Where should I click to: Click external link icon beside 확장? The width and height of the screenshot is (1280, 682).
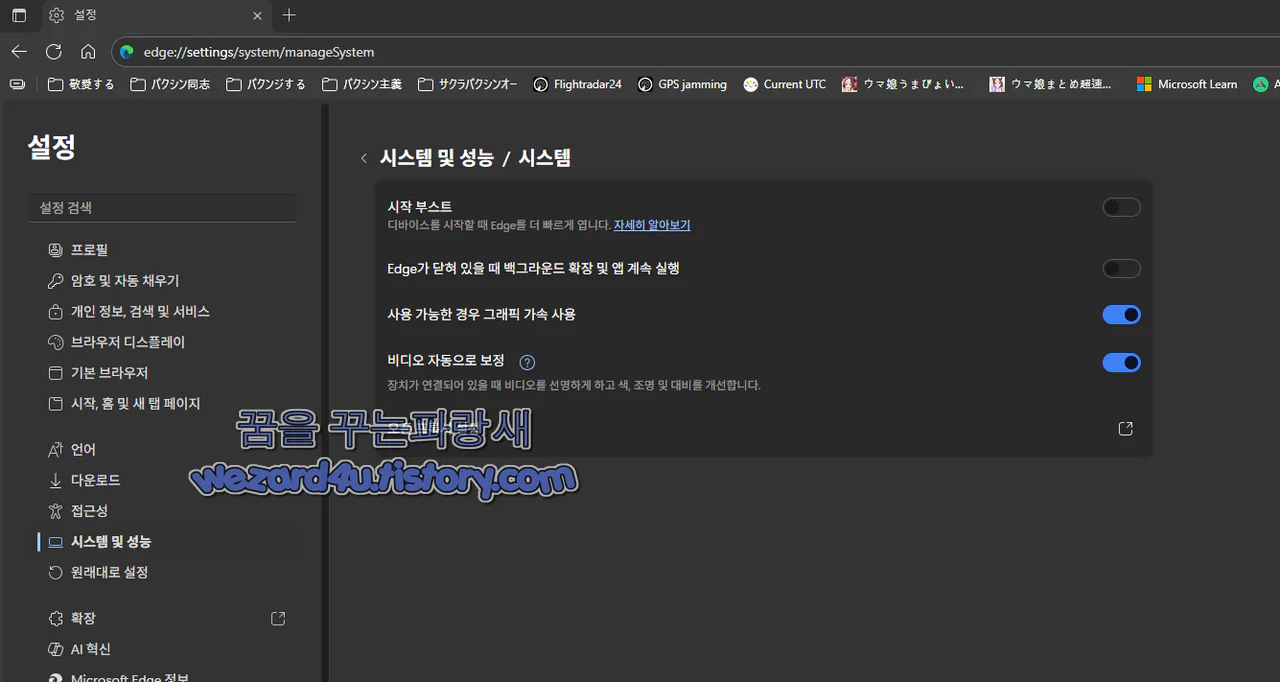pyautogui.click(x=278, y=618)
